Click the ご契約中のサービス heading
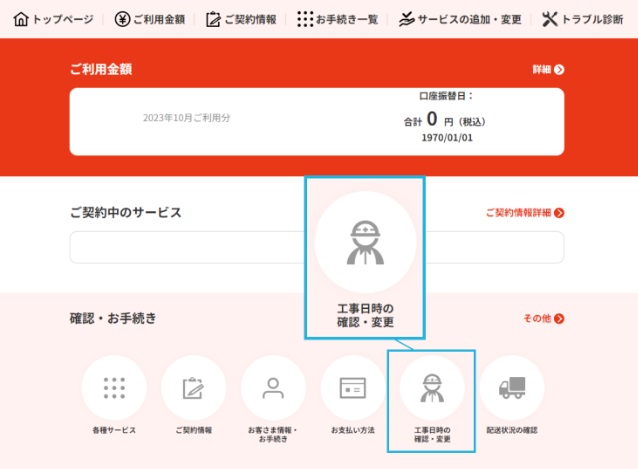 [125, 212]
